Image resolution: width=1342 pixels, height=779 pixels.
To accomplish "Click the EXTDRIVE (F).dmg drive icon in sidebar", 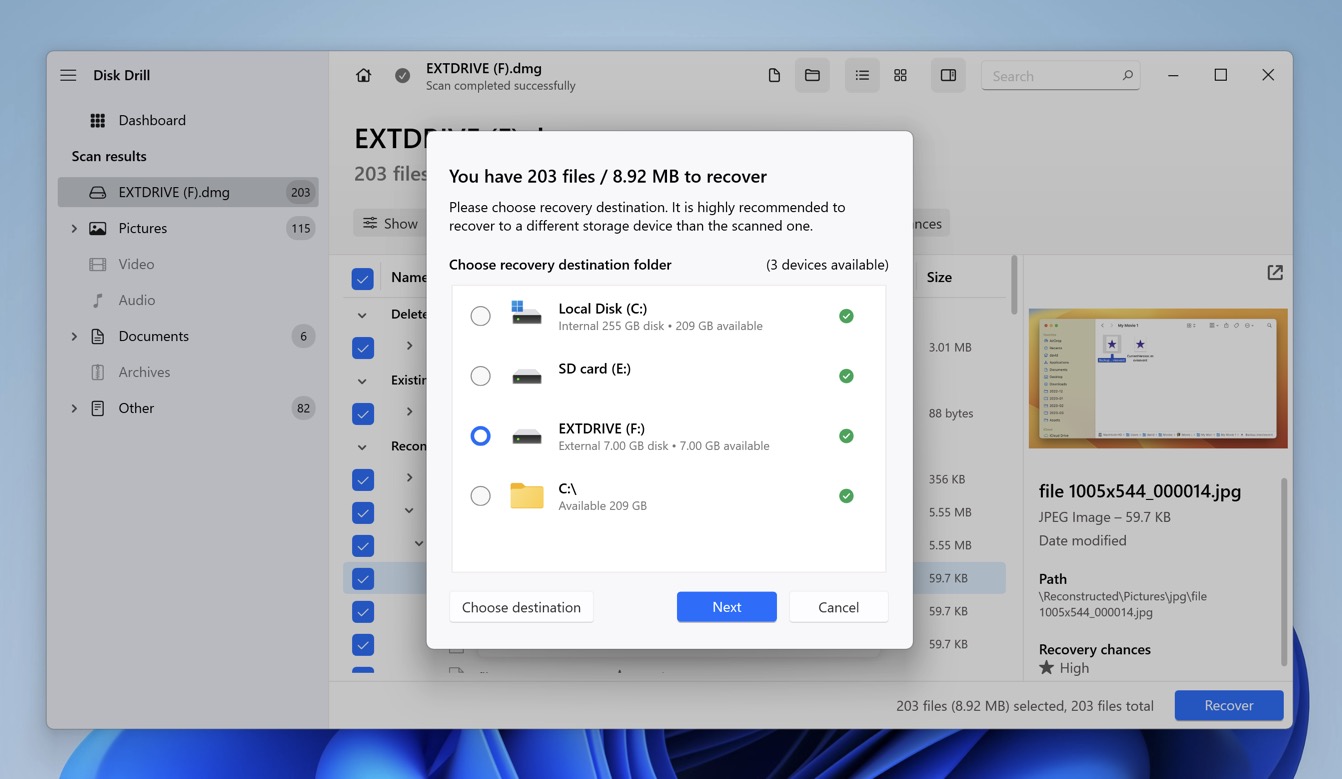I will coord(97,192).
